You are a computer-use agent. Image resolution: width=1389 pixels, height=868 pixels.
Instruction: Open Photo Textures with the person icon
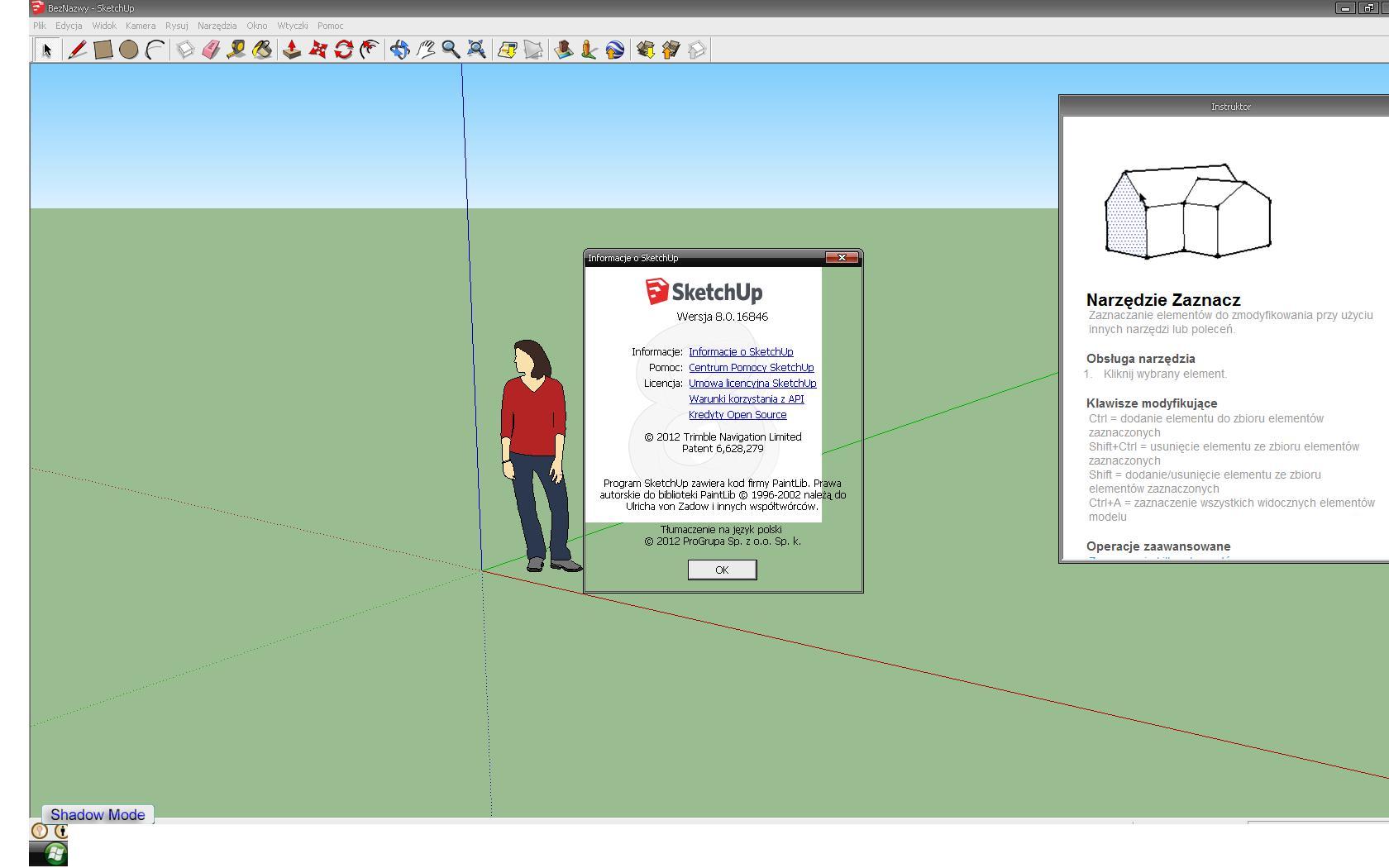coord(589,50)
